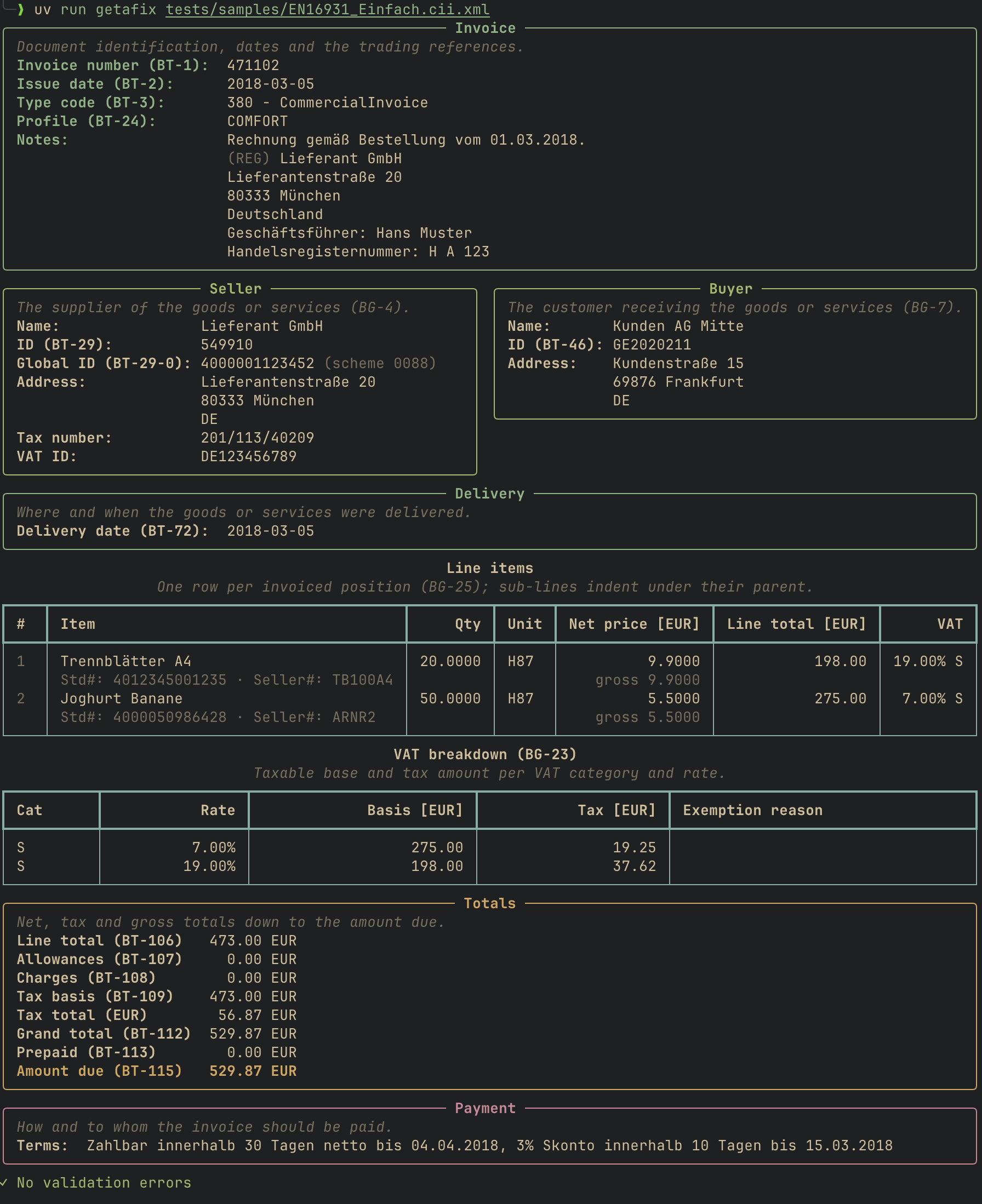Click the Issue date value 2018-03-05
The image size is (982, 1204).
(270, 84)
